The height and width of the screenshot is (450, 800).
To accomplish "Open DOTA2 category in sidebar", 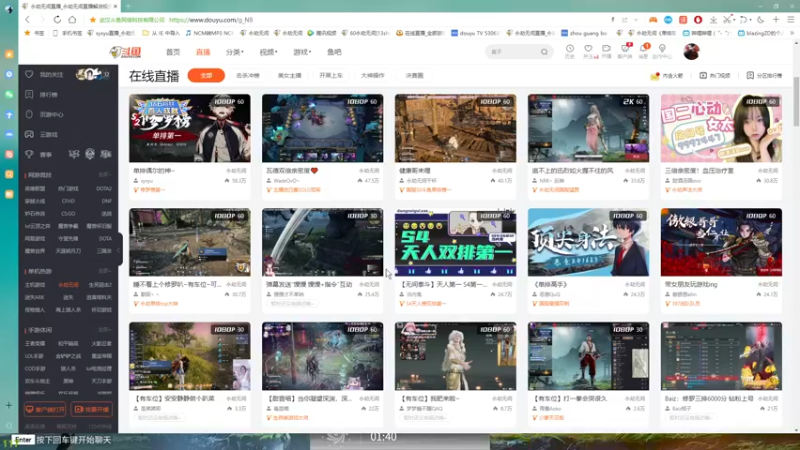I will [x=104, y=189].
